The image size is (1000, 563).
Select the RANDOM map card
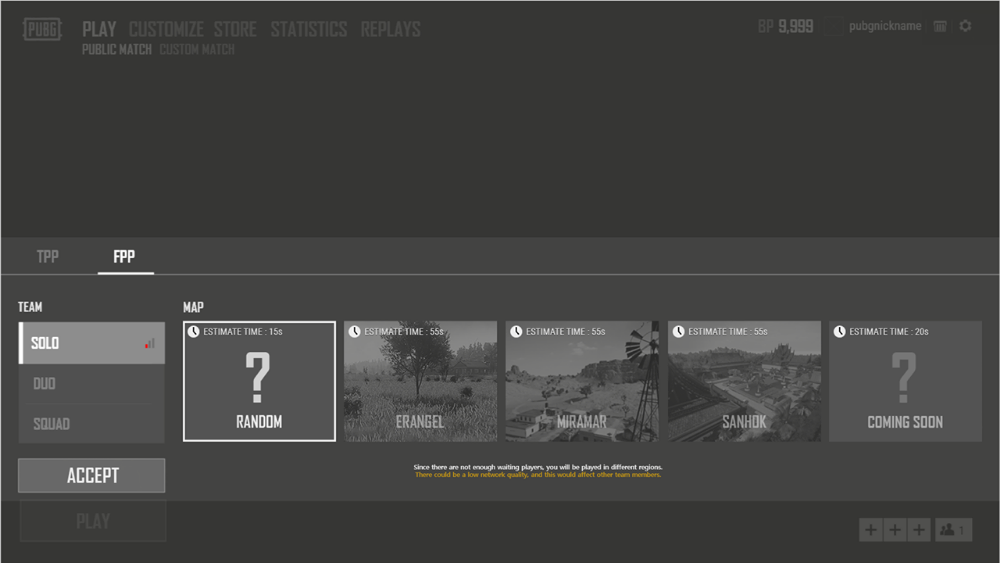click(259, 381)
